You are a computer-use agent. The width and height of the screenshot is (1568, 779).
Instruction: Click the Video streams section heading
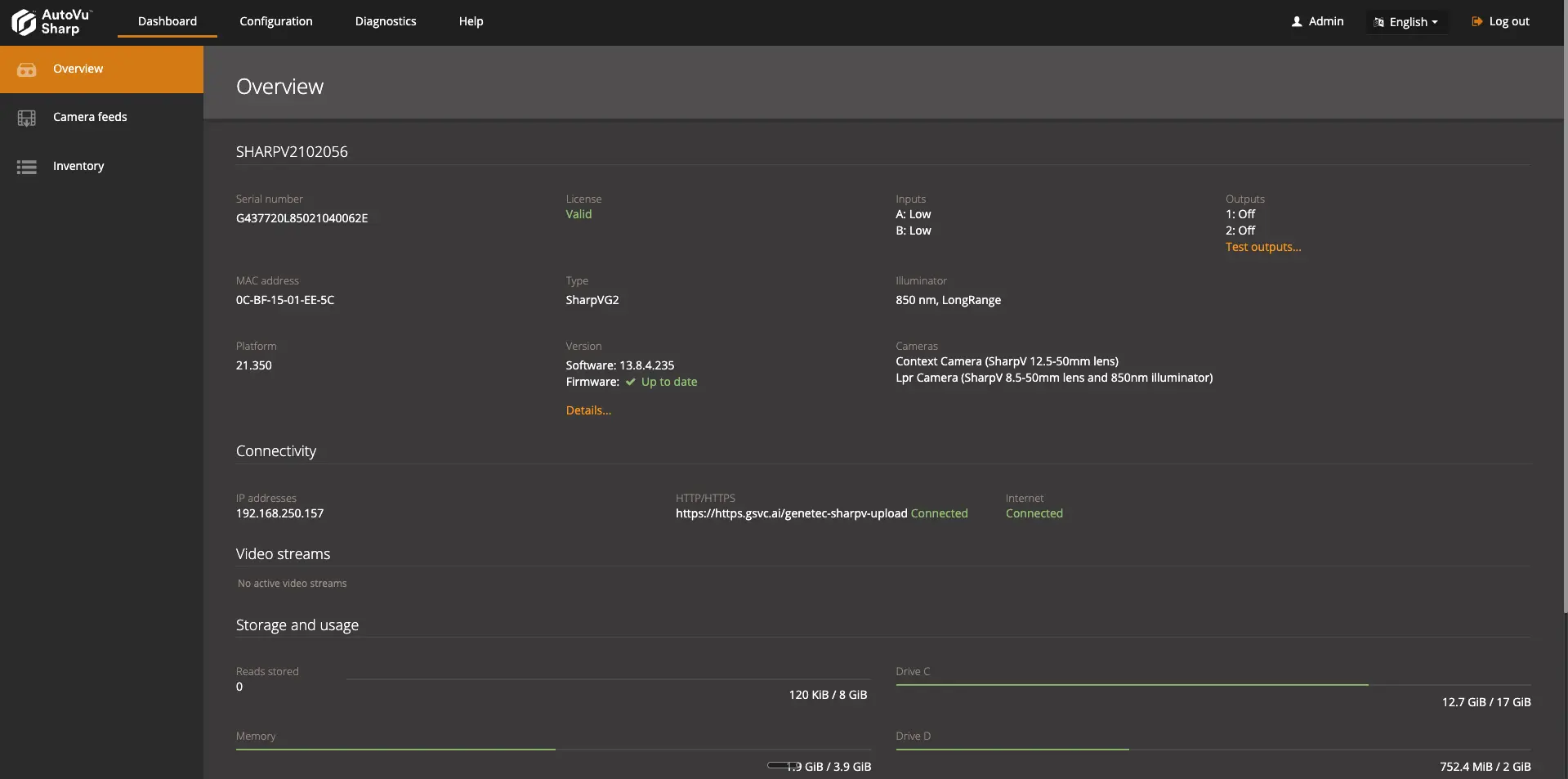[284, 554]
